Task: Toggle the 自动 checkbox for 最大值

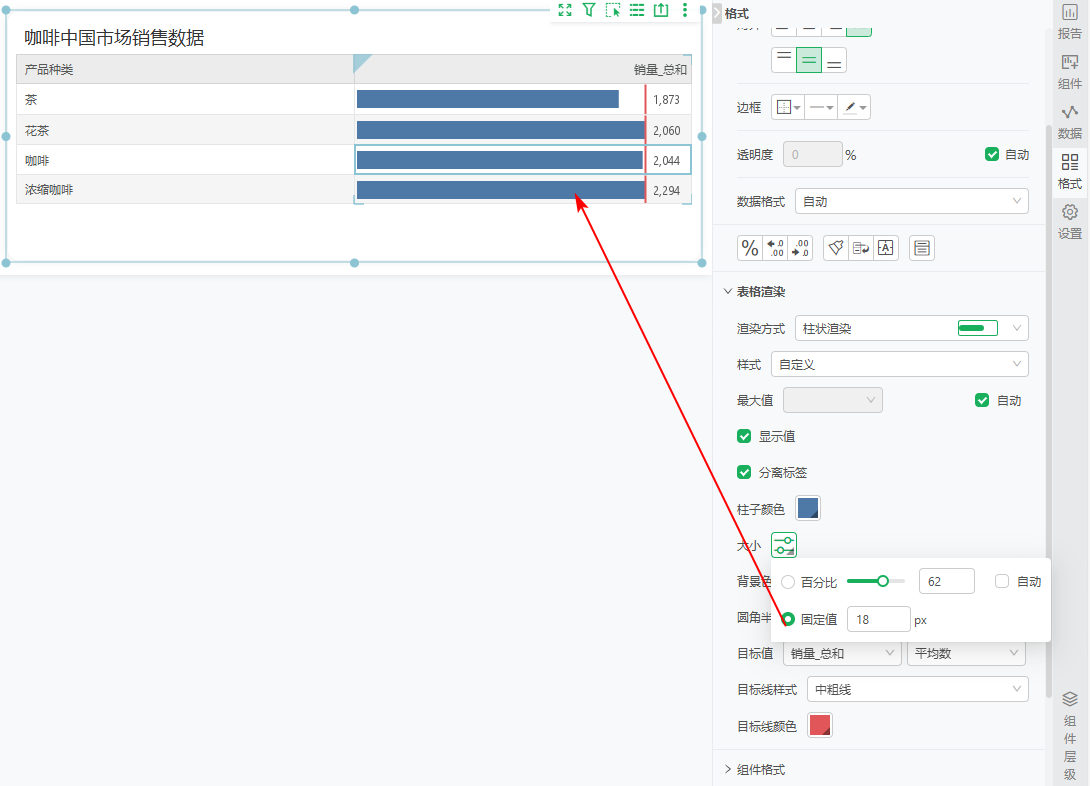Action: [x=982, y=400]
